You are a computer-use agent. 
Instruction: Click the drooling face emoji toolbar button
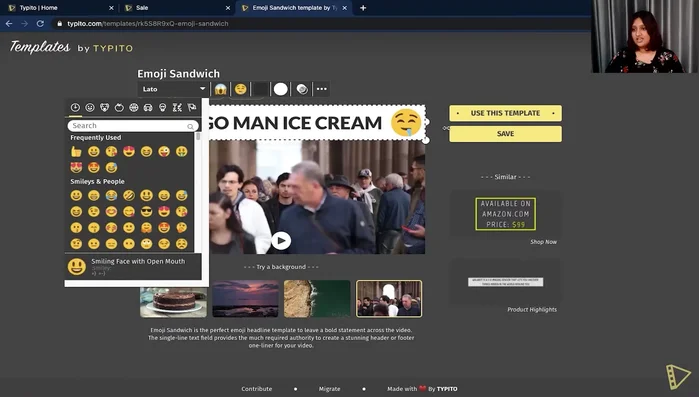click(240, 89)
